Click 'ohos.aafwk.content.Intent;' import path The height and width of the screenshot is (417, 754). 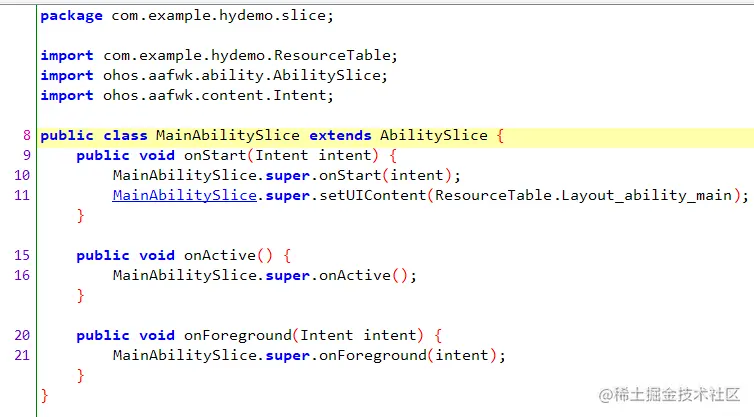(x=218, y=96)
